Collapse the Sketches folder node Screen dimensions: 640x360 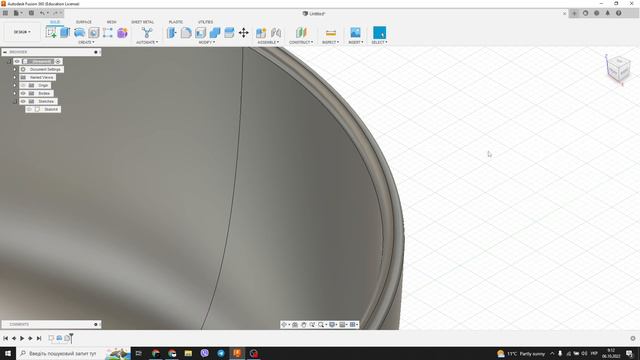[x=15, y=101]
